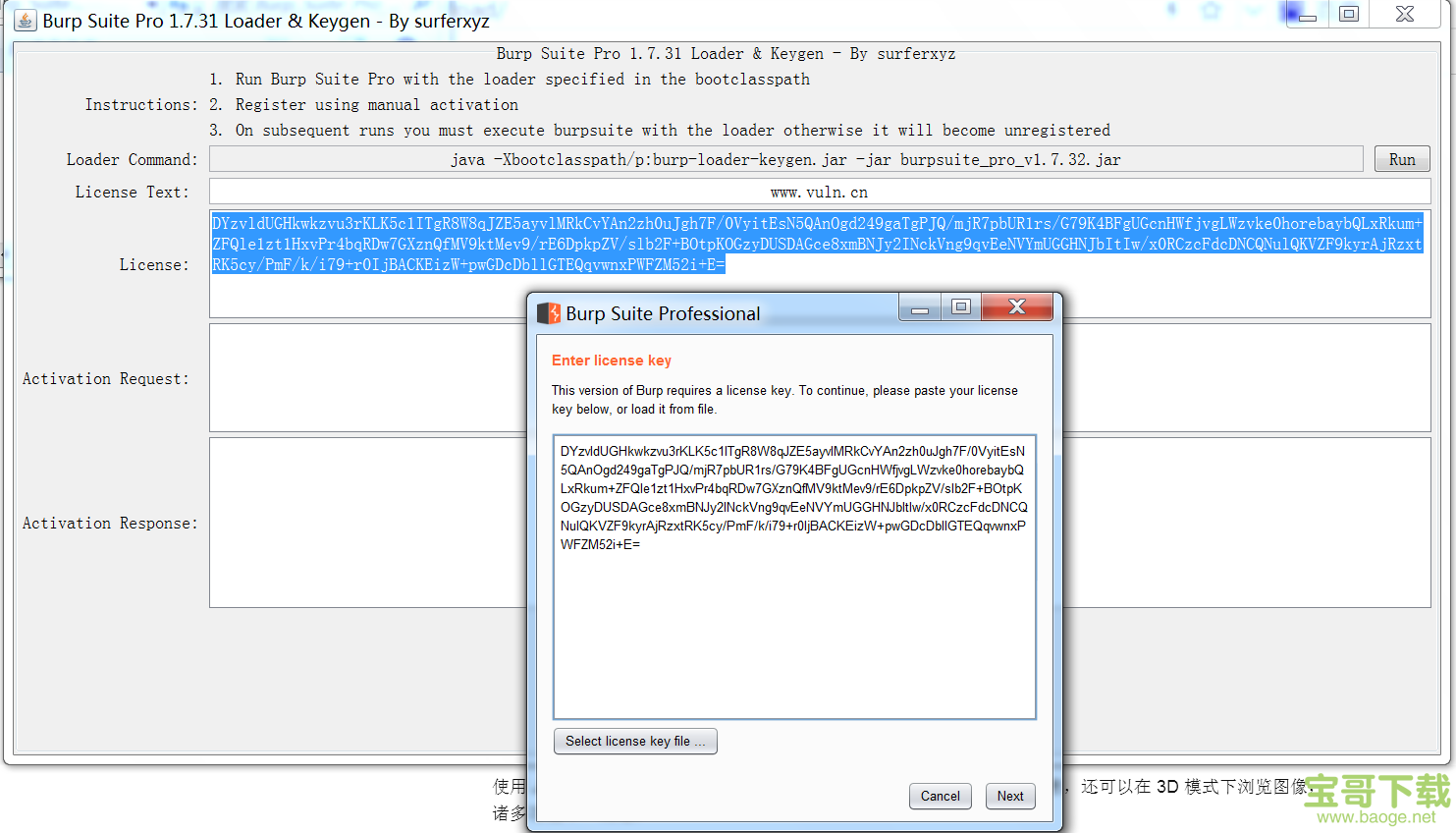
Task: Click Cancel in Burp Suite Professional dialog
Action: tap(940, 796)
